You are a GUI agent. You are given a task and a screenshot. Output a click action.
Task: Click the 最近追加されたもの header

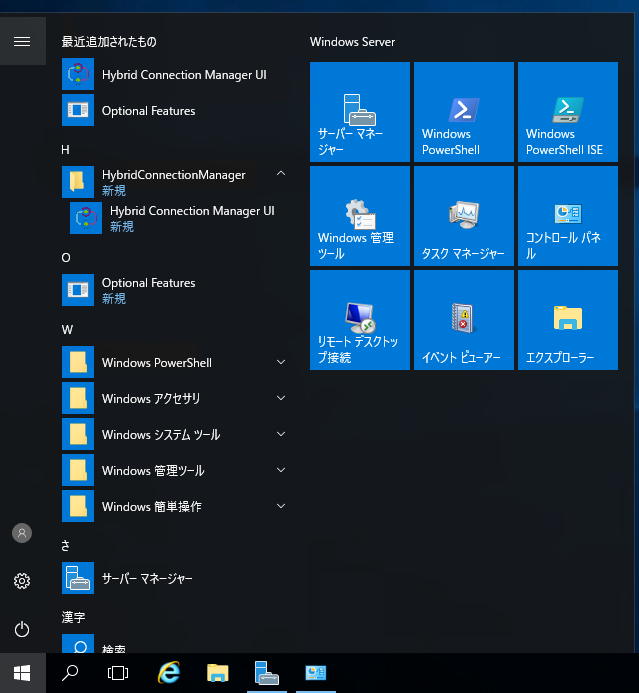click(109, 42)
